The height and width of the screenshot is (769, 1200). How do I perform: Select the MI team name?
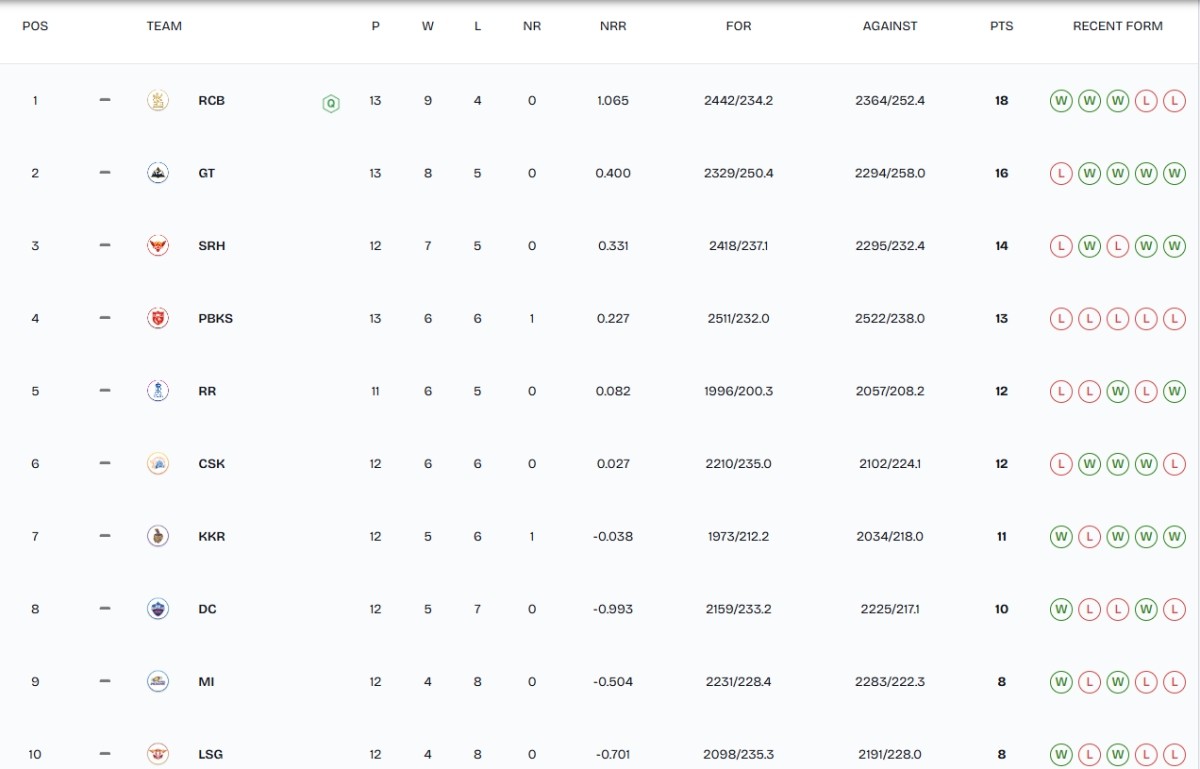206,682
